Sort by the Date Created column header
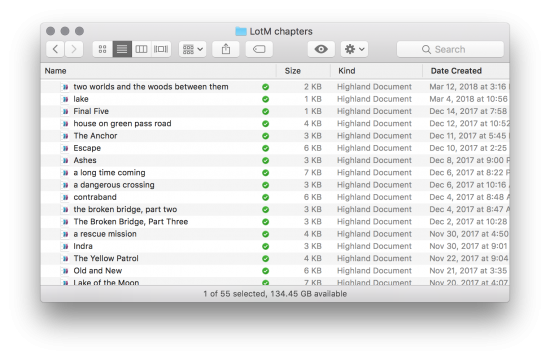550x360 pixels. coord(466,71)
